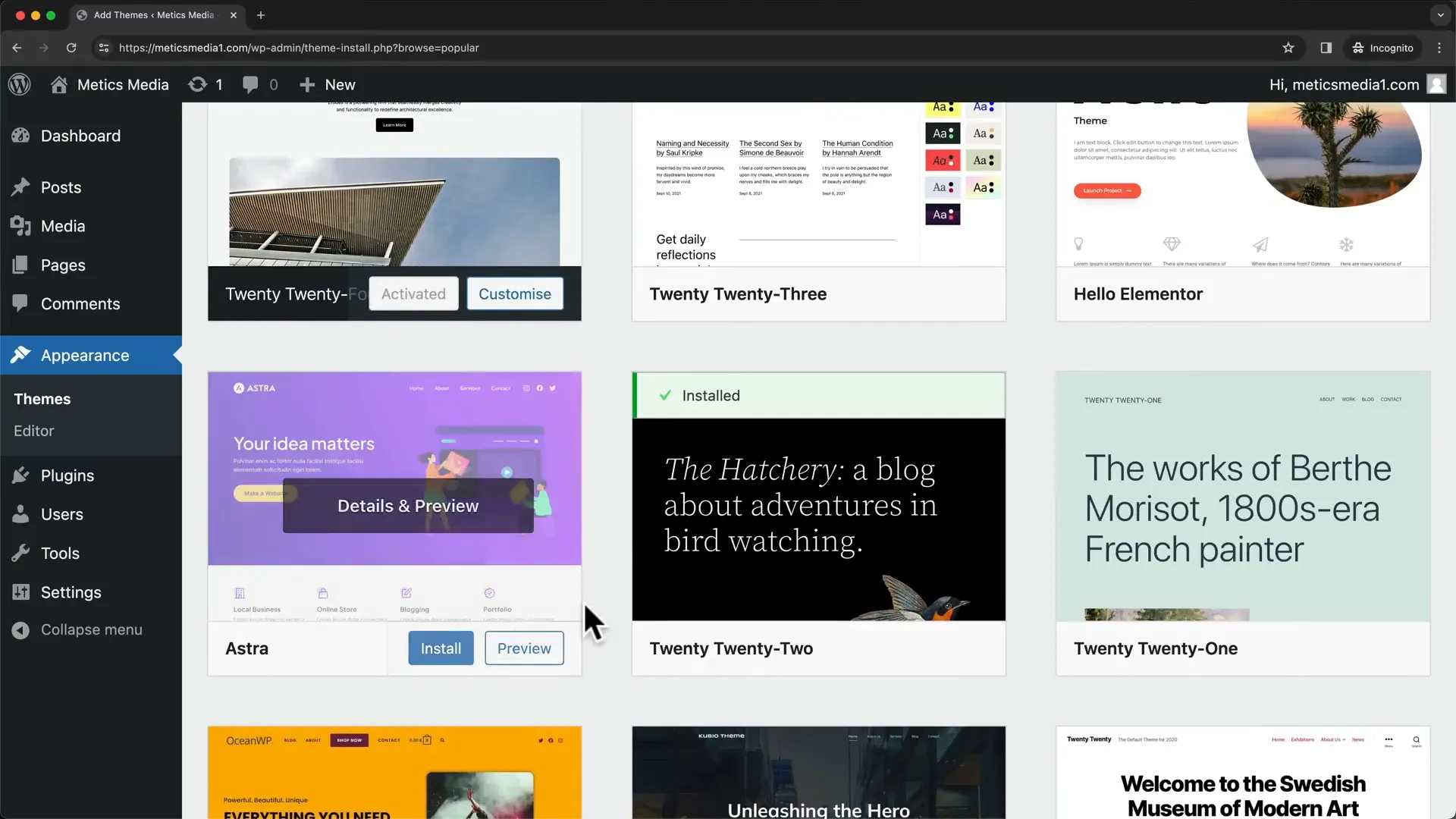Screen dimensions: 1456x819
Task: Click the Comments sidebar bubble icon
Action: click(21, 303)
